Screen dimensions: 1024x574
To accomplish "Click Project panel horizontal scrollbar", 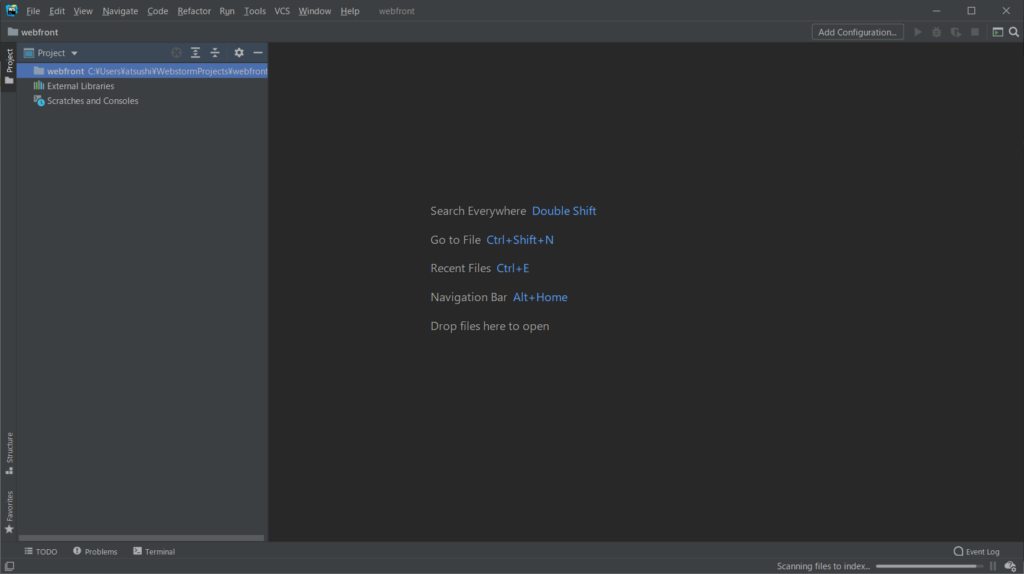I will point(141,538).
